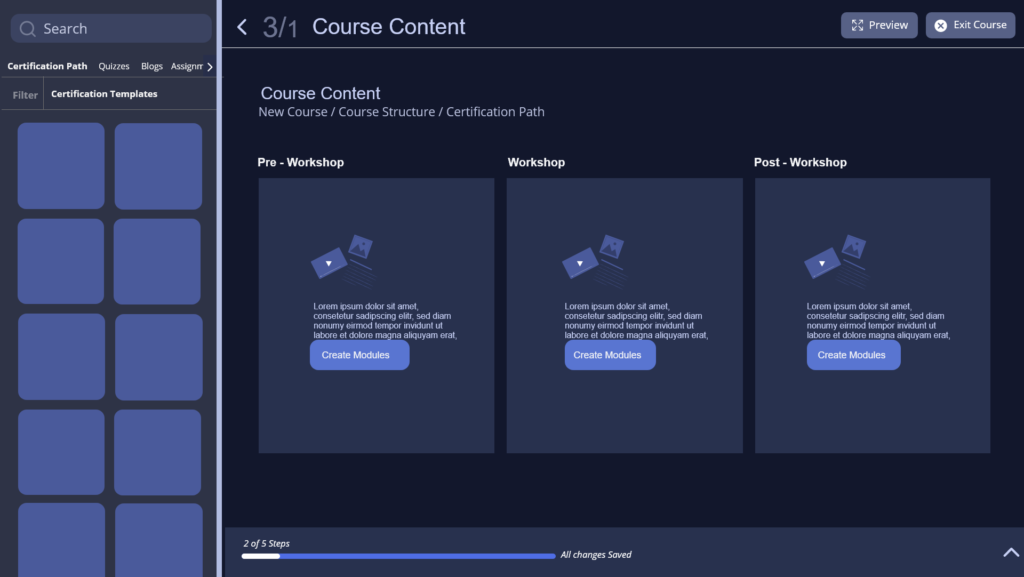This screenshot has height=577, width=1024.
Task: Create Modules for Workshop
Action: 610,355
